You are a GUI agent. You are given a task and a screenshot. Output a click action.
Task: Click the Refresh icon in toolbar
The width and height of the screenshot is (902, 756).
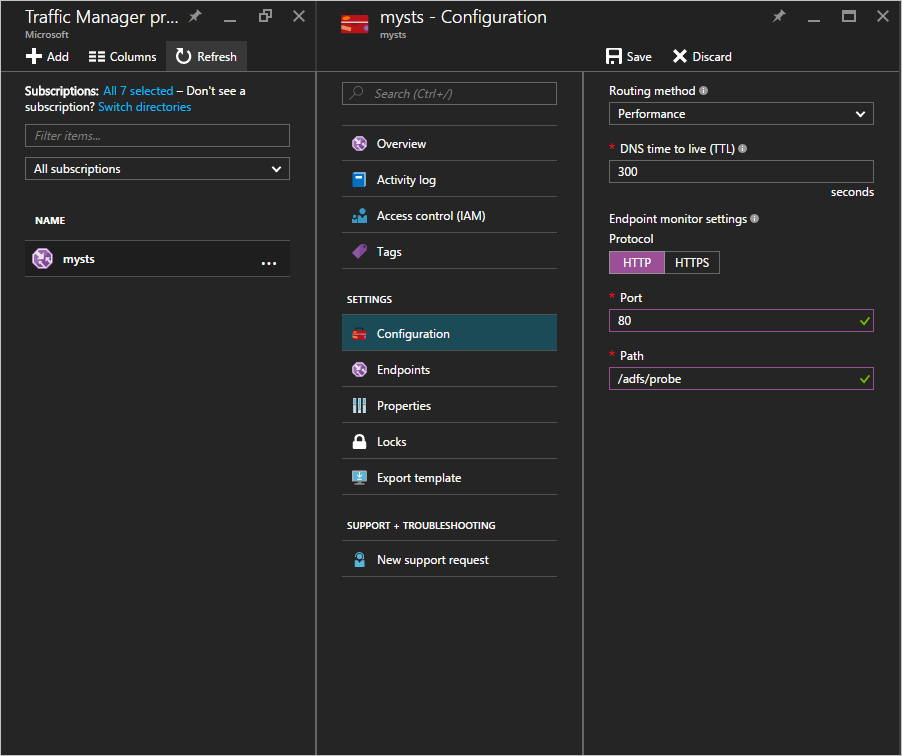183,57
